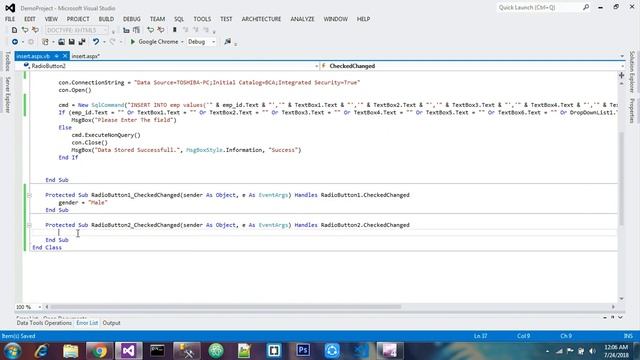Click the Quick Launch search magnifier icon
640x360 pixels.
(x=586, y=7)
